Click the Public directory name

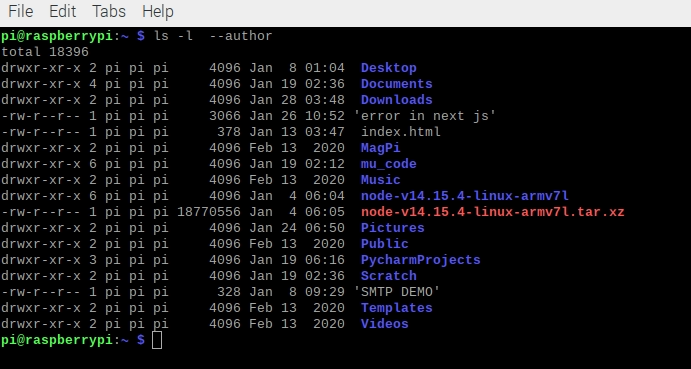pos(385,244)
